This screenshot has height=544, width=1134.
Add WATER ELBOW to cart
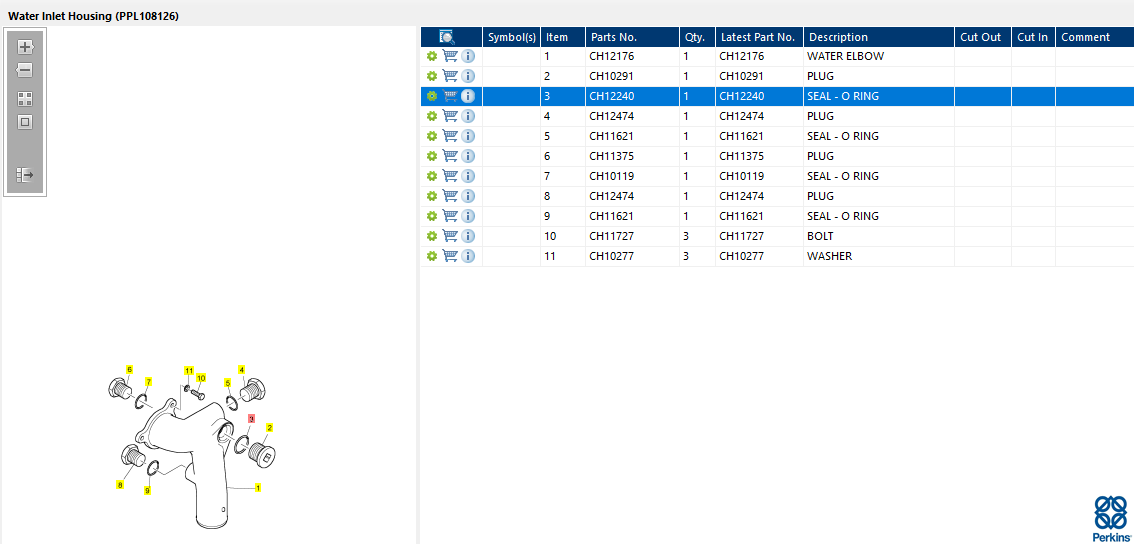click(x=450, y=56)
